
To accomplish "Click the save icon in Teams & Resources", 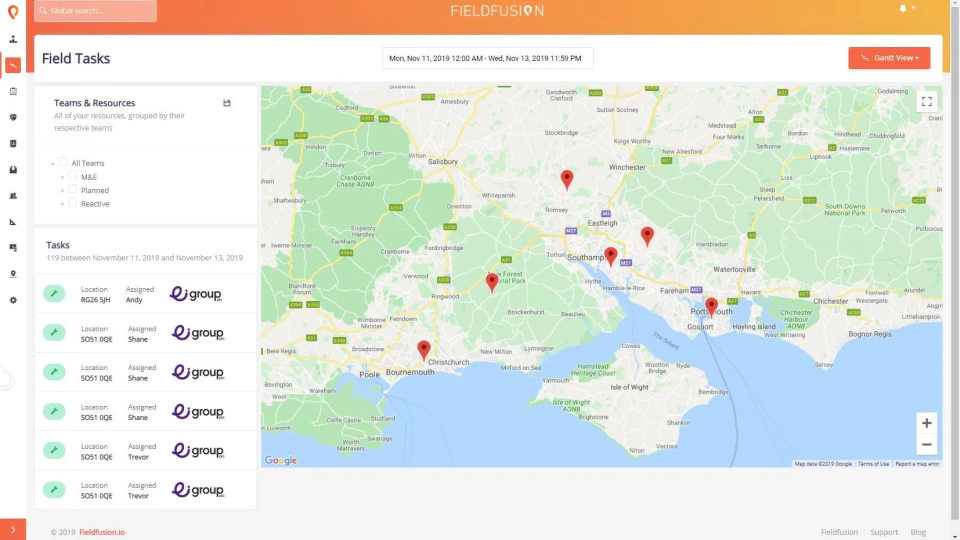I will (x=227, y=103).
